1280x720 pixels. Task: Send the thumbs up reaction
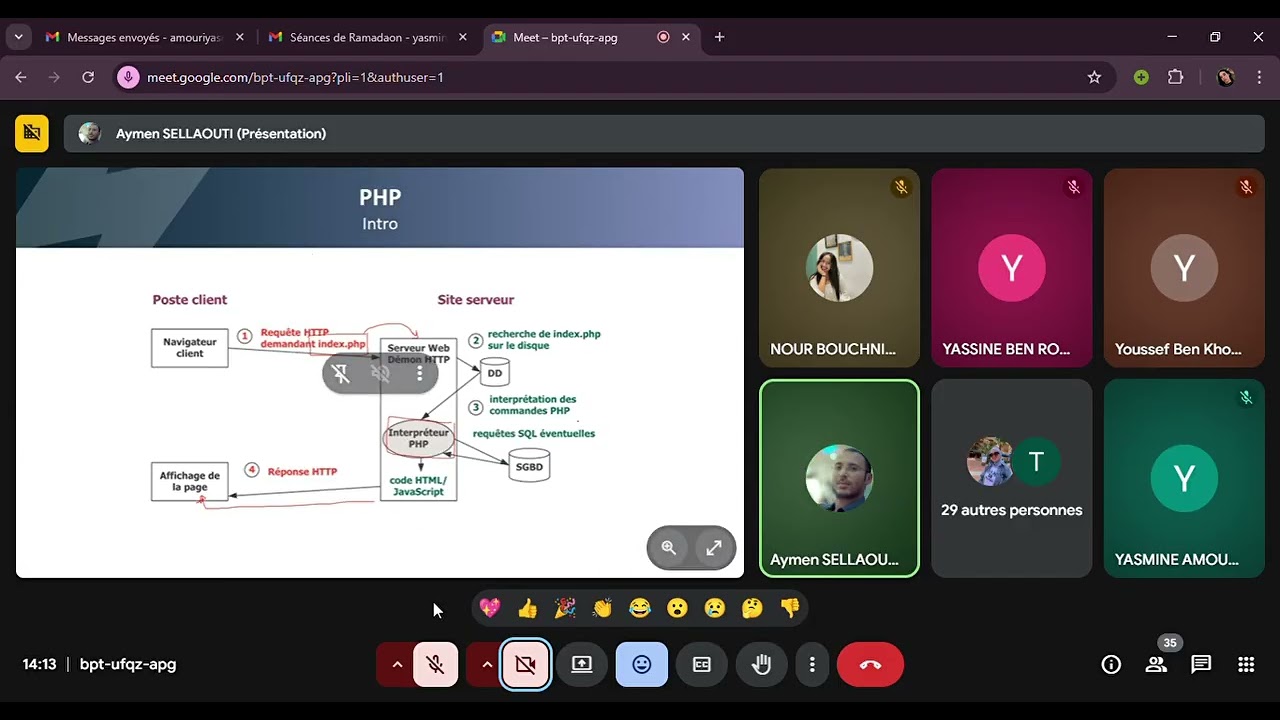(528, 608)
